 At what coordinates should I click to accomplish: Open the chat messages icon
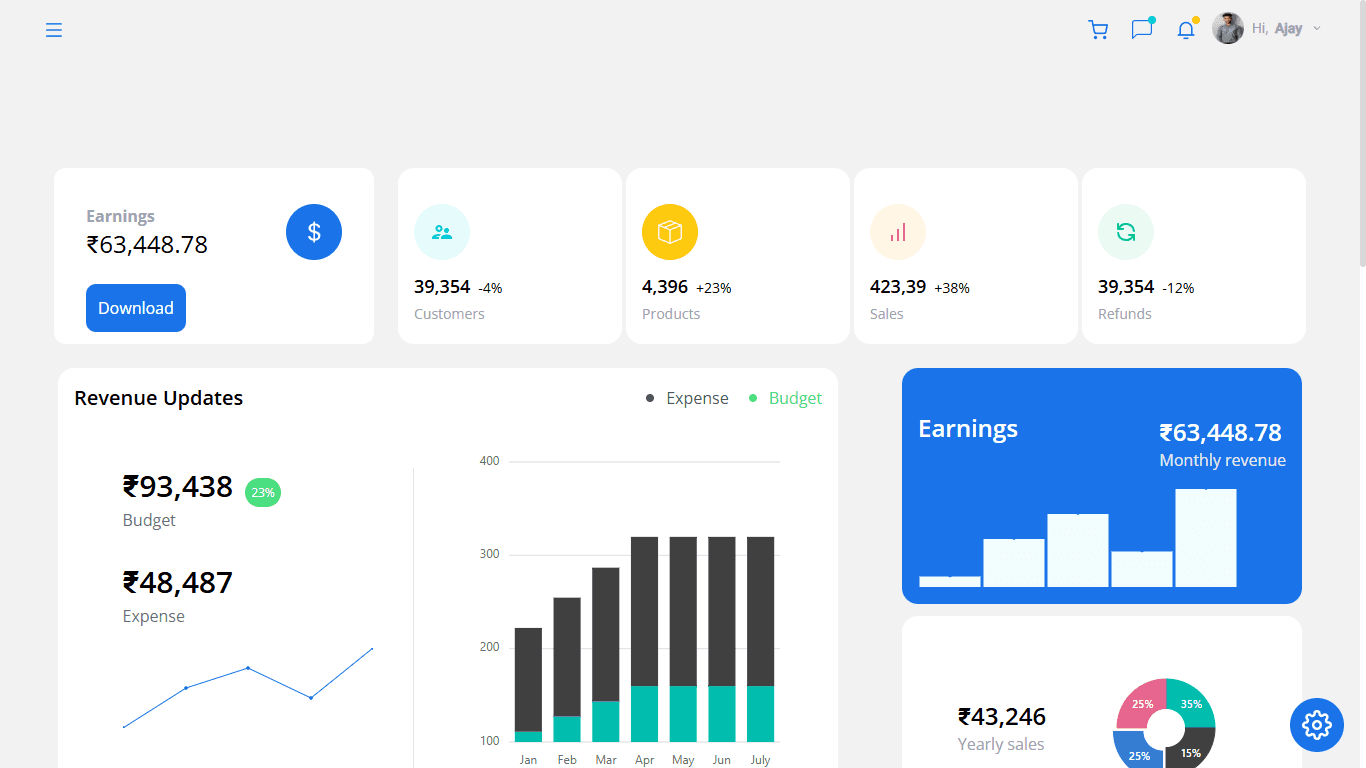click(x=1142, y=29)
